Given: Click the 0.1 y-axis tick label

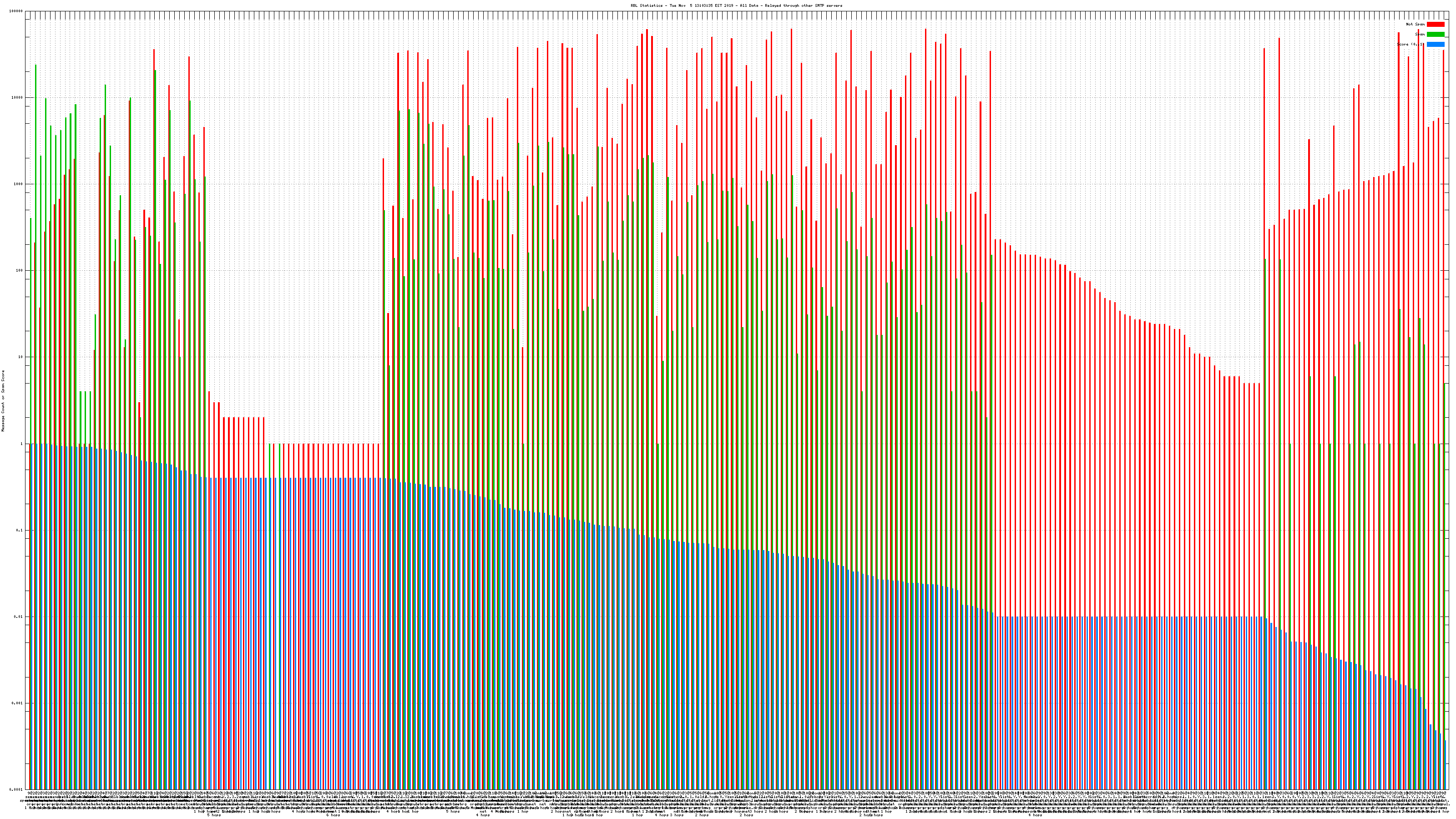Looking at the screenshot, I should [x=20, y=530].
